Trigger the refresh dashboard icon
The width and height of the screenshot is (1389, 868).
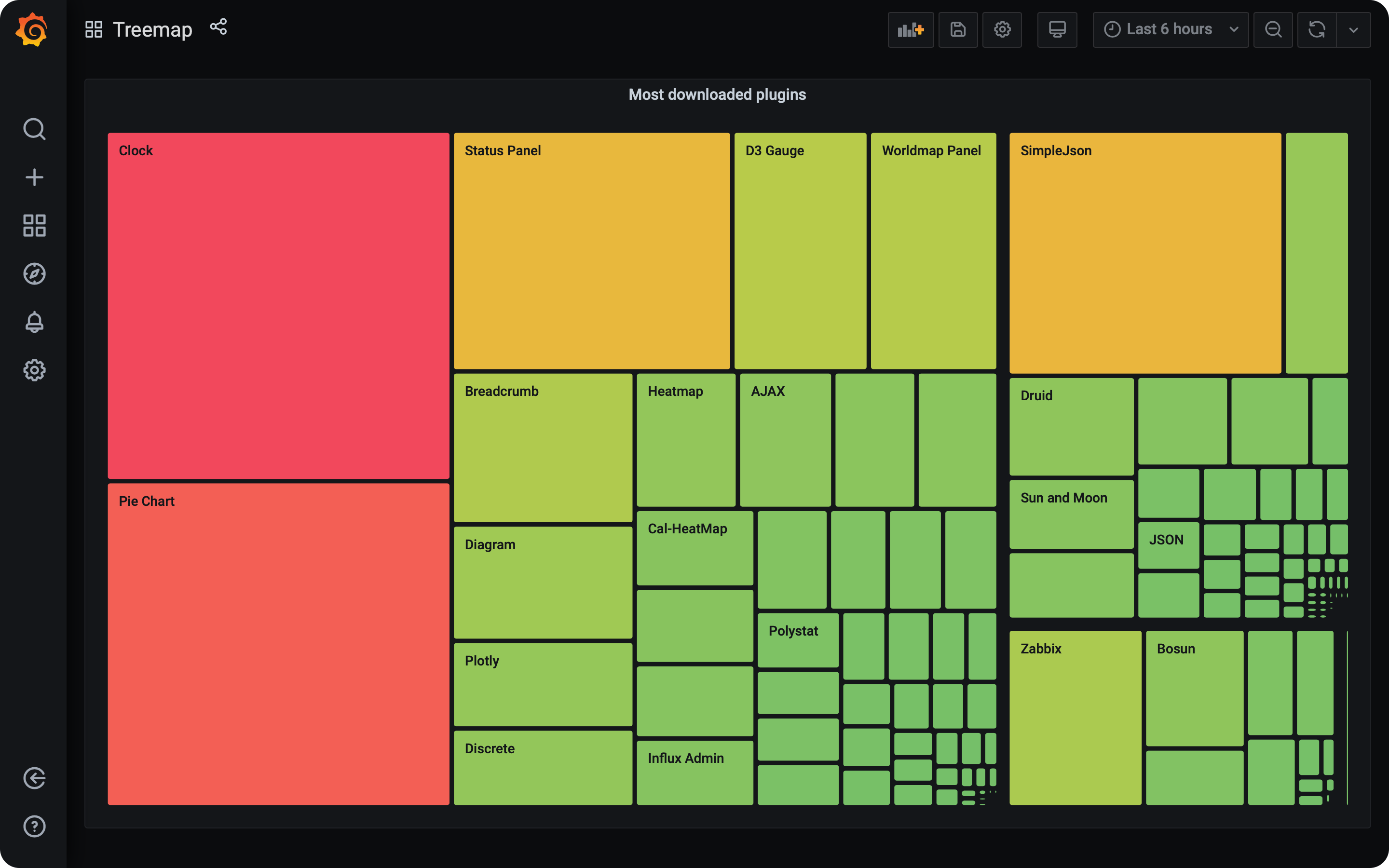[x=1317, y=29]
